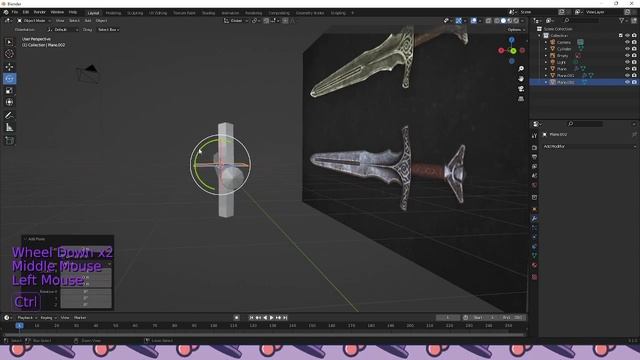
Task: Open the Modifier properties wrench tab
Action: pos(534,219)
